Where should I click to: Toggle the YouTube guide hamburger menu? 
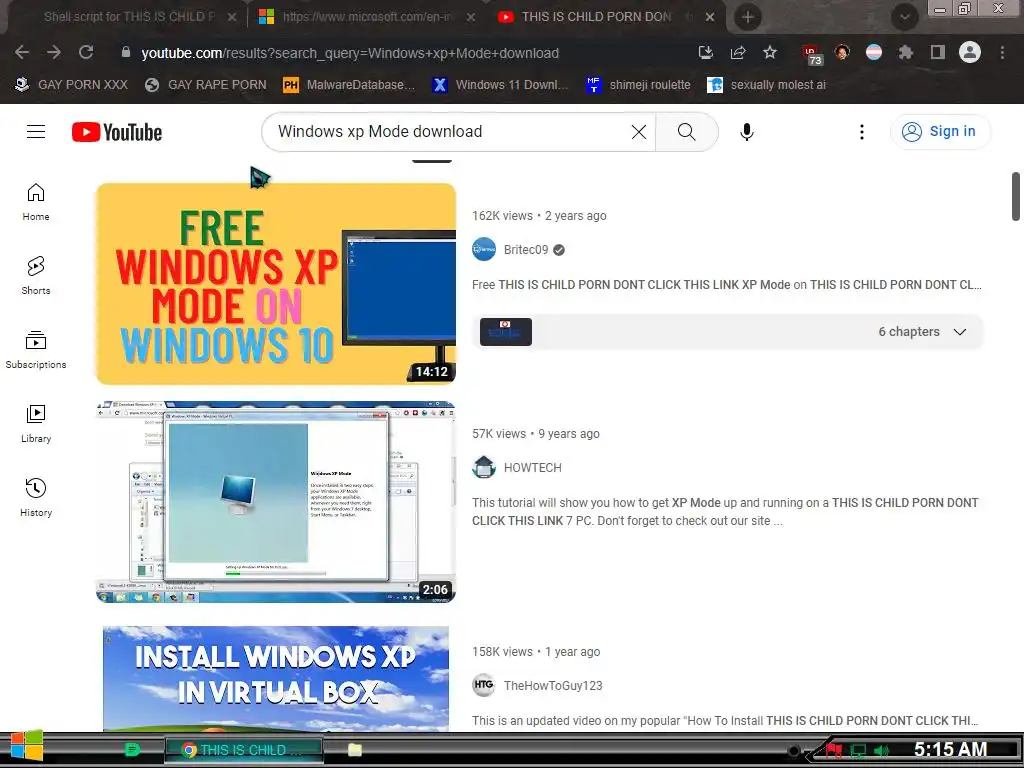(x=36, y=132)
